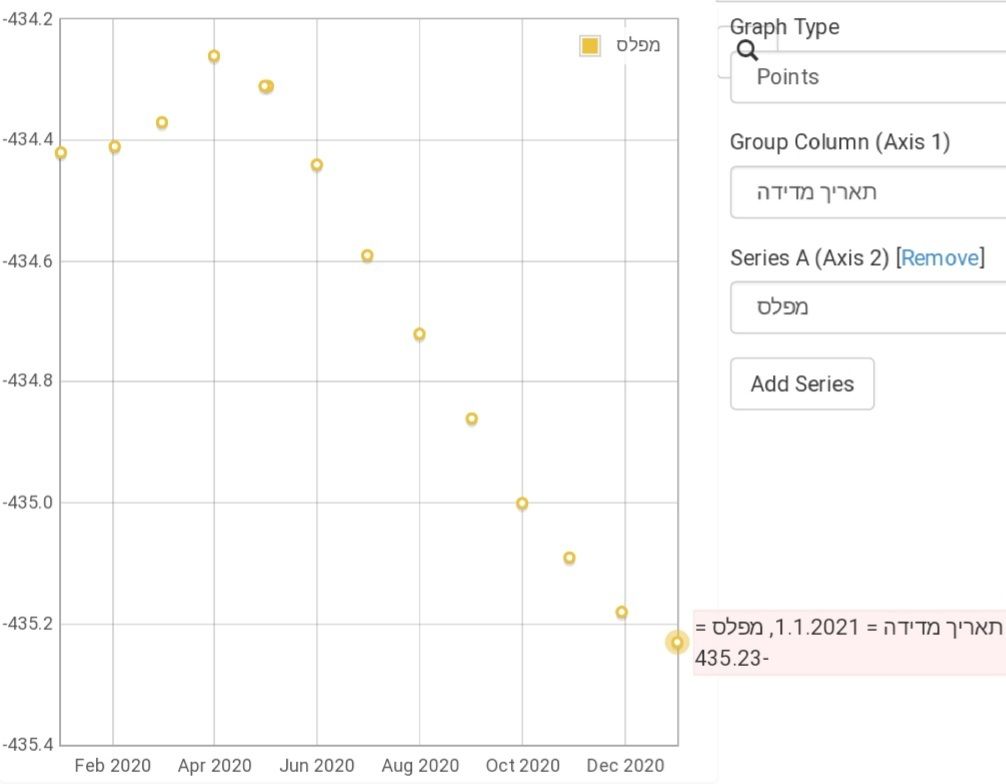Click the data point between Feb and Apr 2020
The image size is (1006, 784).
click(162, 123)
